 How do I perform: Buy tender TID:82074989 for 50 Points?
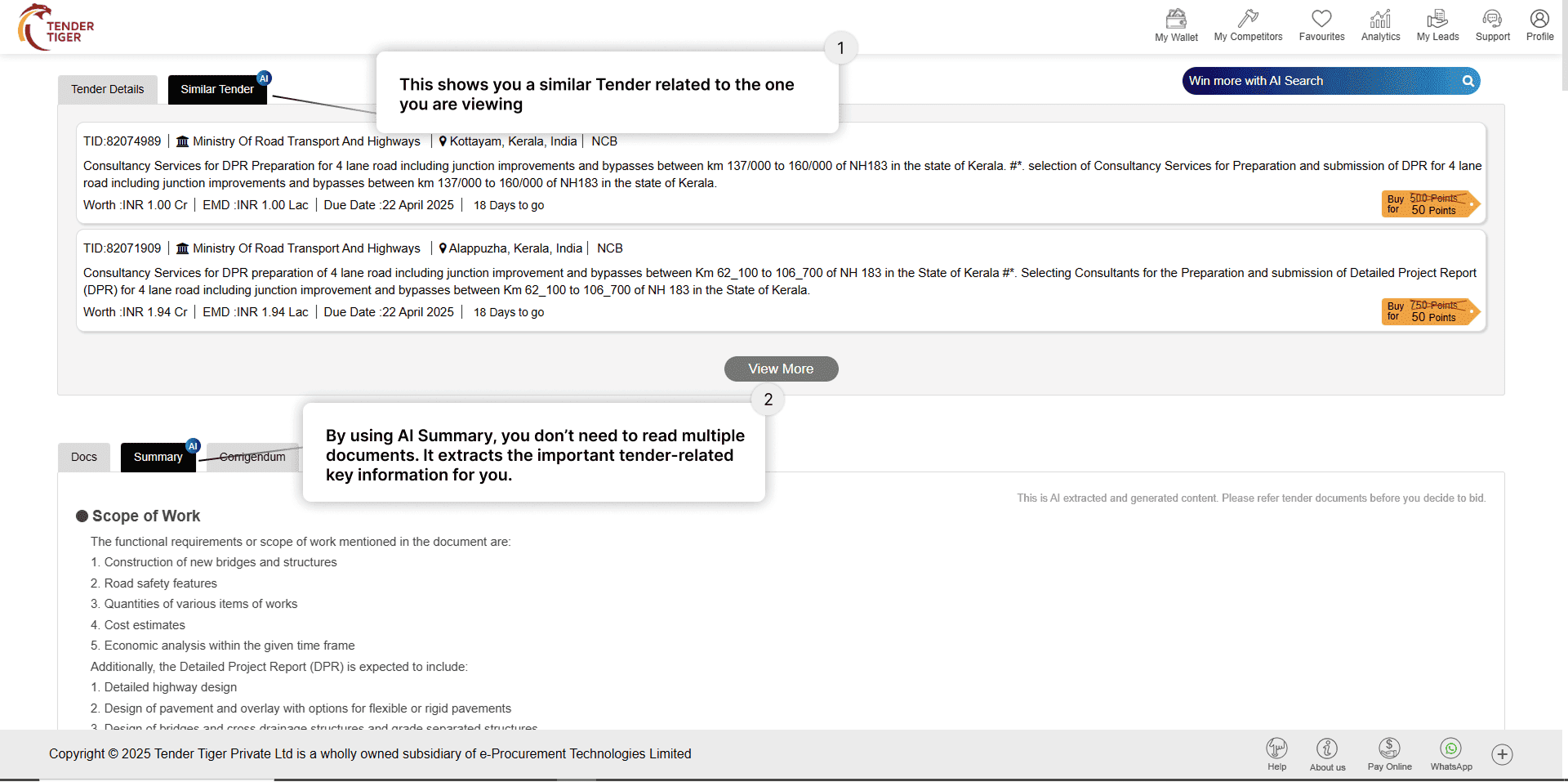(x=1430, y=204)
